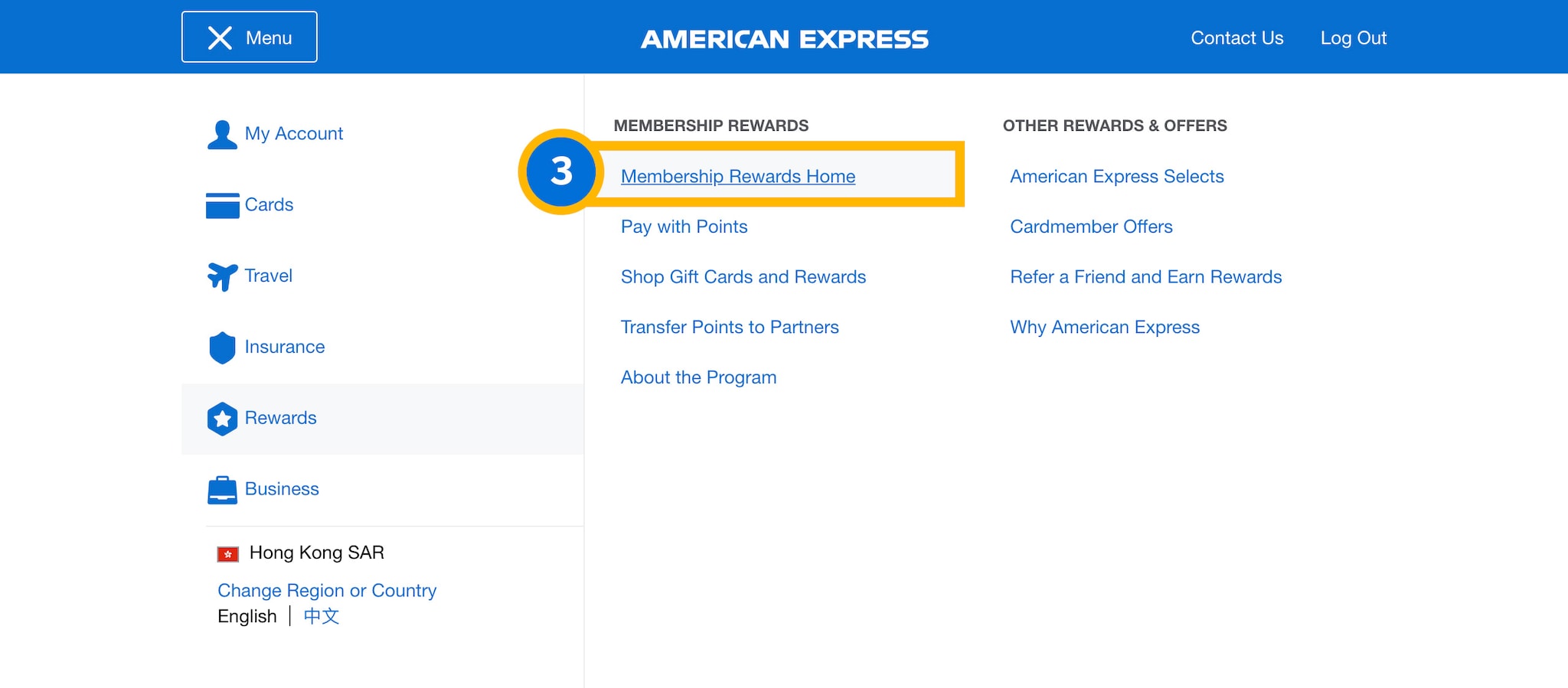
Task: Click the Travel airplane icon
Action: (223, 276)
